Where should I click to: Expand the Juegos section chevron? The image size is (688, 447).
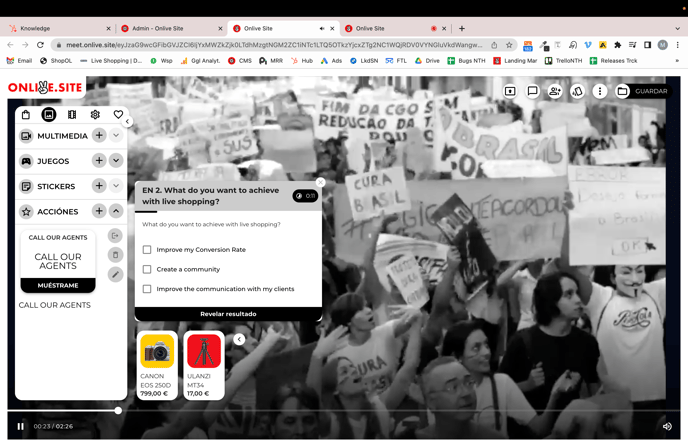116,161
